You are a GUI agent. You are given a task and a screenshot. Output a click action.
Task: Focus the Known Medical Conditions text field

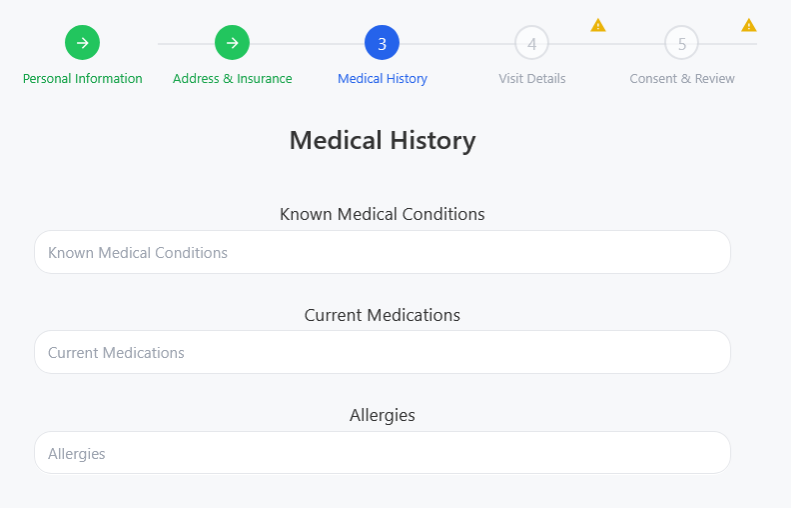tap(382, 252)
